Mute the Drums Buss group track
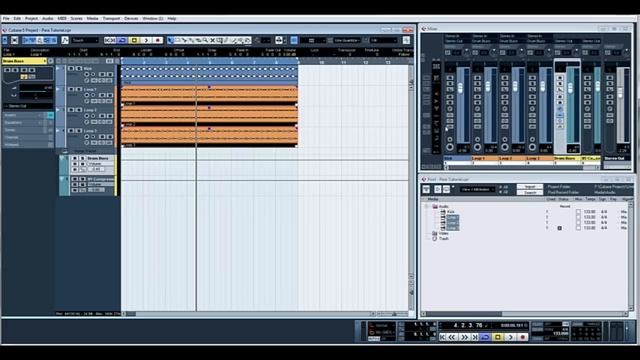Viewport: 640px width, 360px height. click(75, 158)
